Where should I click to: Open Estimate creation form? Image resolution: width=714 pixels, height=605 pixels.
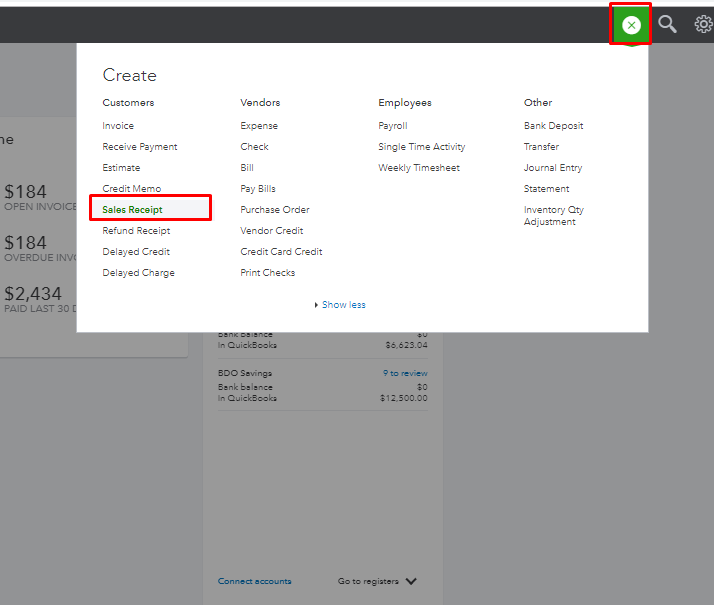coord(121,168)
